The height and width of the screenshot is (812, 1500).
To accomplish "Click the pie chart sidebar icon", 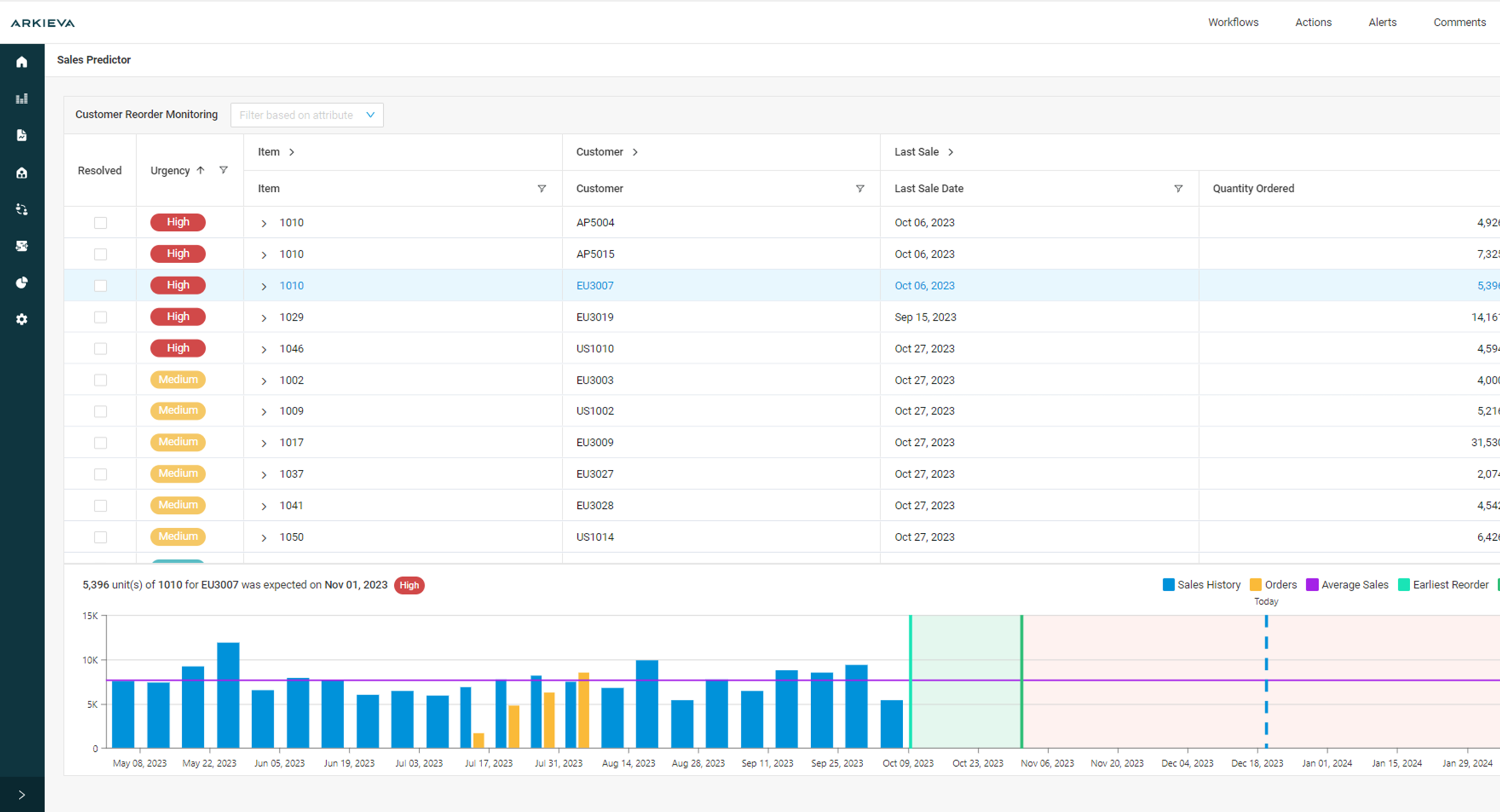I will (x=22, y=282).
